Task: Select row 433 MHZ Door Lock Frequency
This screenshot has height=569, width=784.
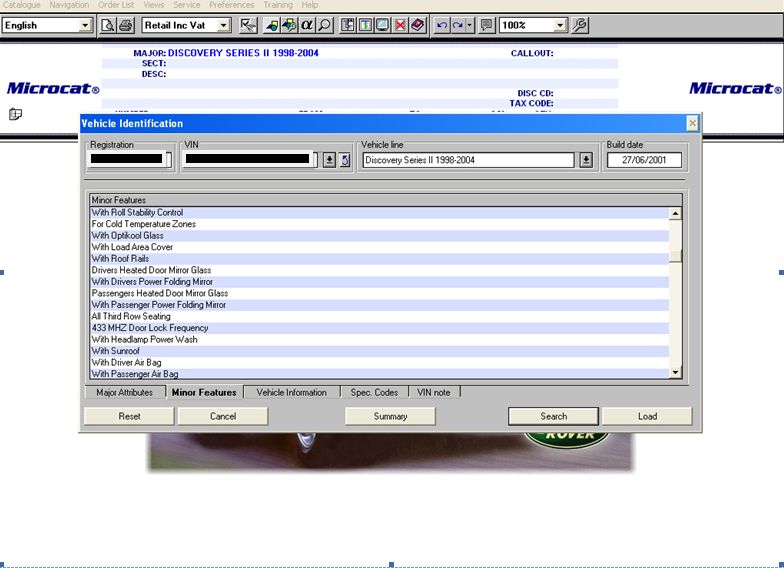Action: [380, 328]
